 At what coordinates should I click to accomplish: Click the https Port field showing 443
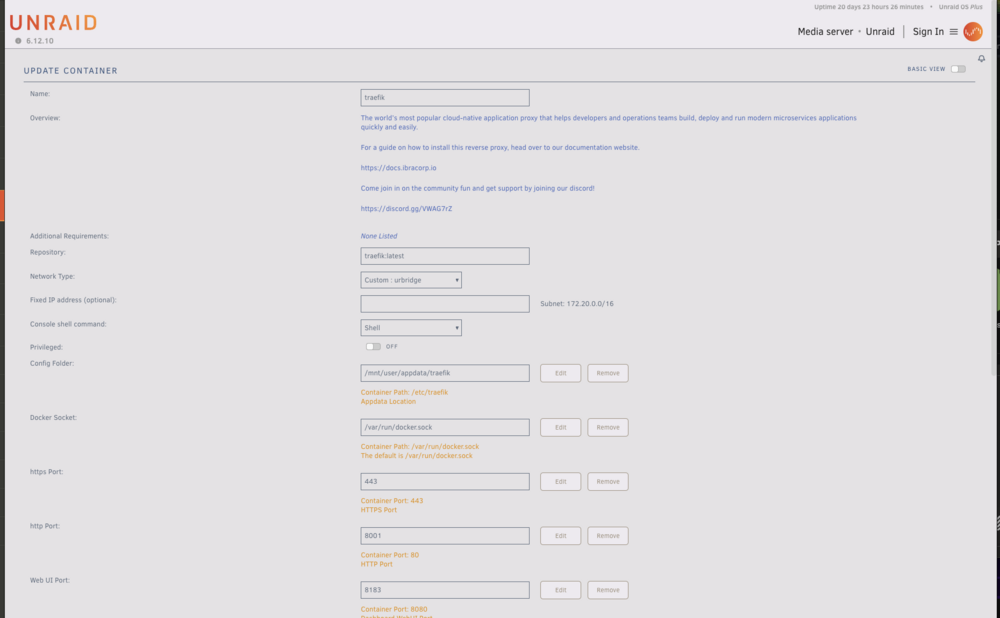pos(445,482)
